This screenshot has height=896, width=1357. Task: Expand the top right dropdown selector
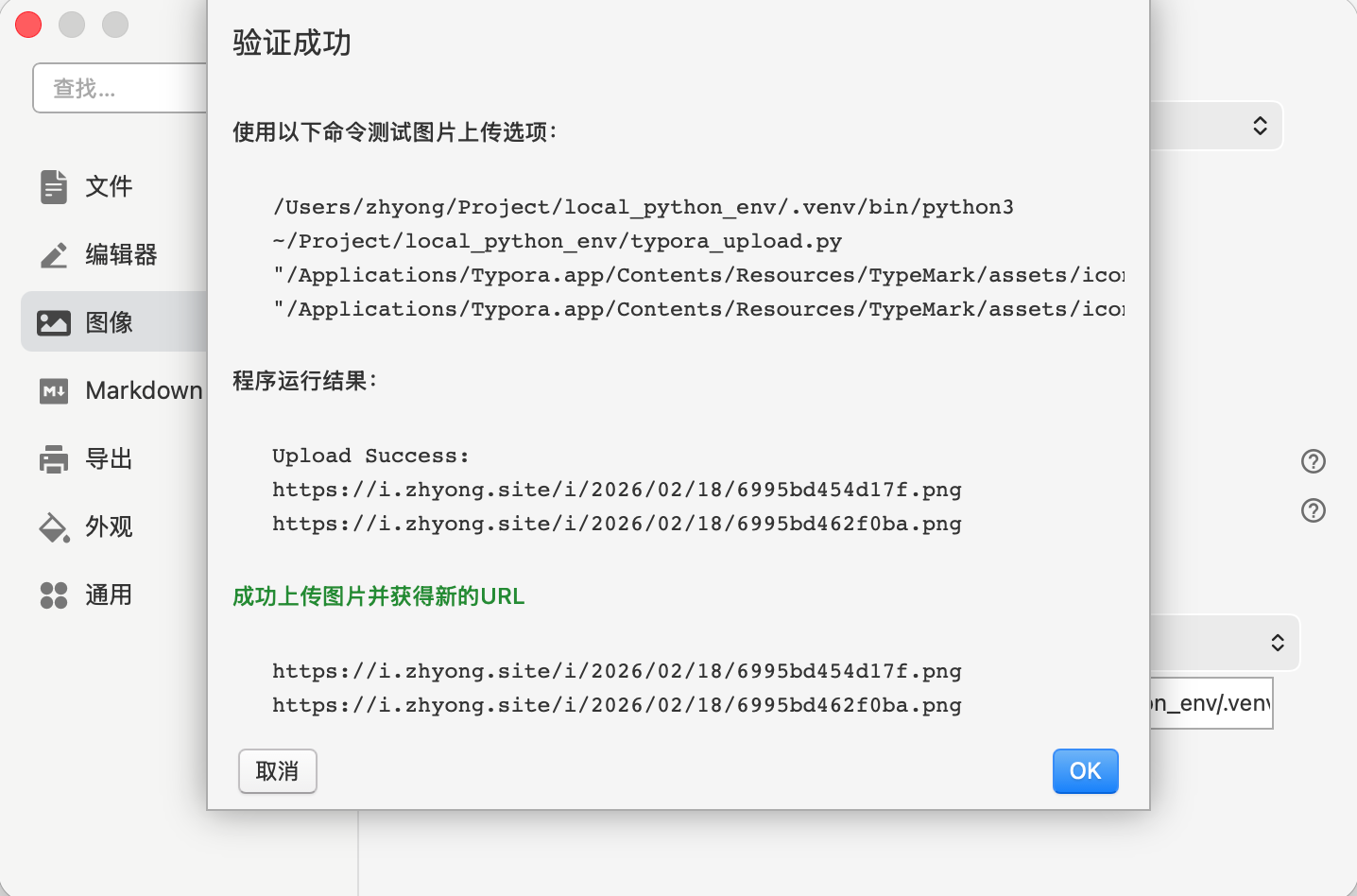pos(1259,126)
